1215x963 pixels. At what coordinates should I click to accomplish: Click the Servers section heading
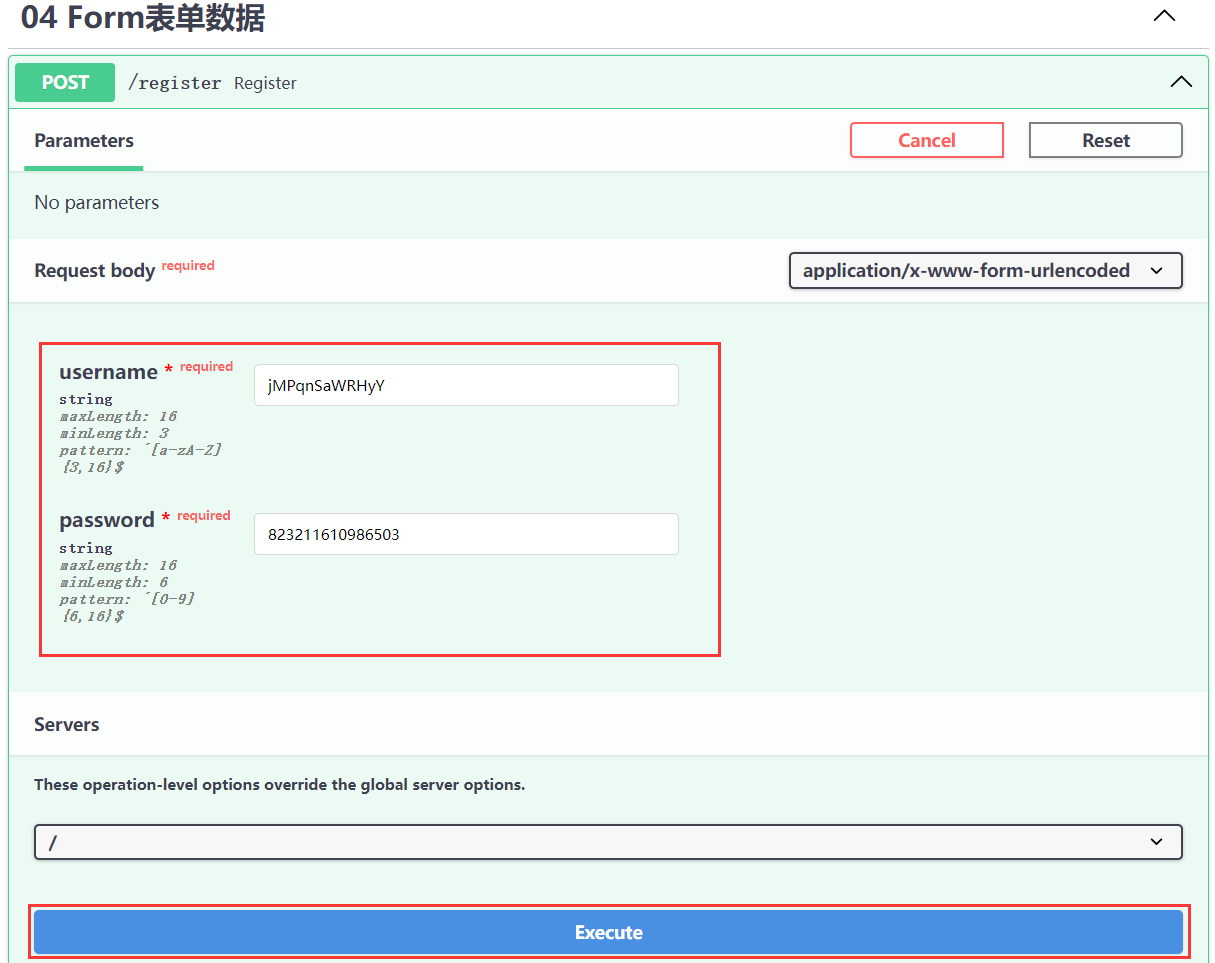click(67, 724)
